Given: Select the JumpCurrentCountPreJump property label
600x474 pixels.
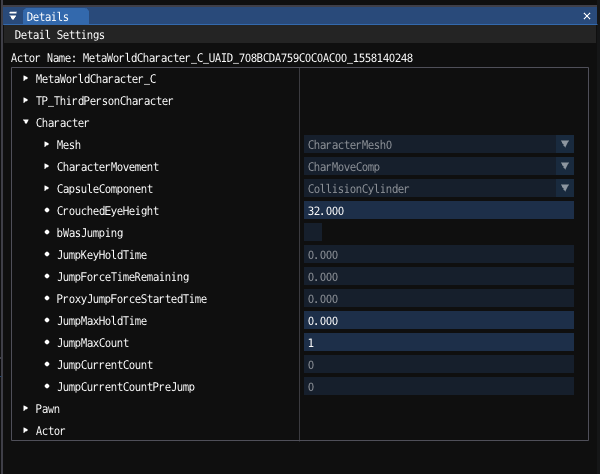Looking at the screenshot, I should 126,387.
